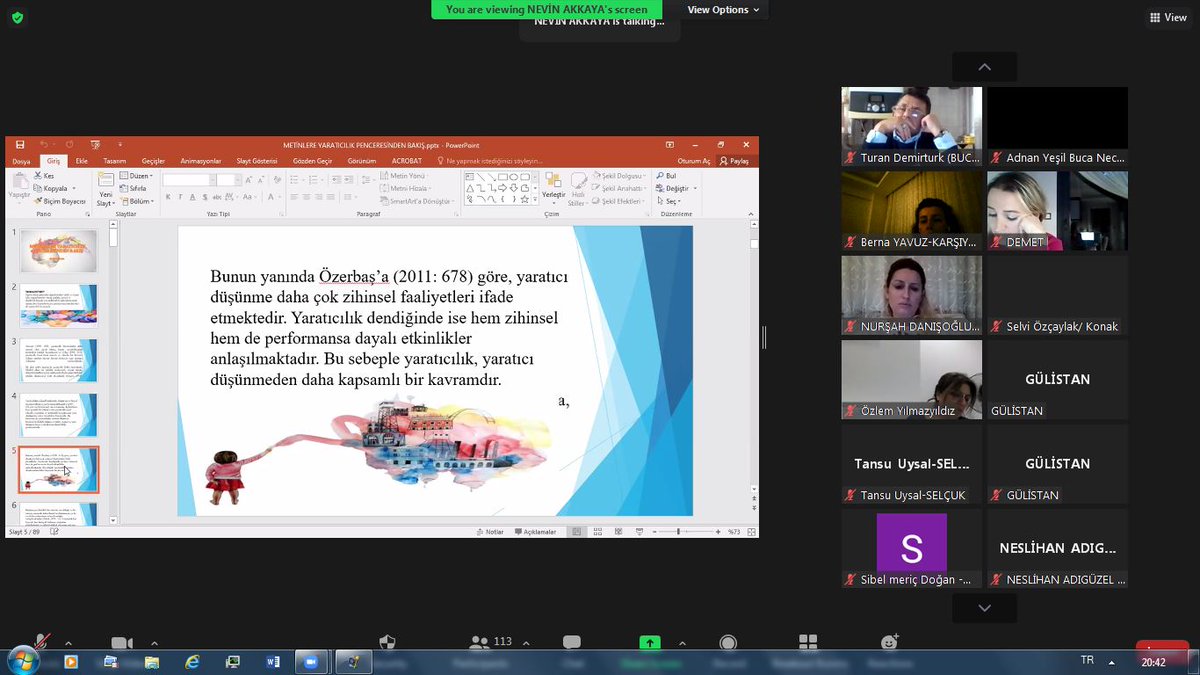Open the Zoom Reactions smiley icon

pyautogui.click(x=890, y=643)
